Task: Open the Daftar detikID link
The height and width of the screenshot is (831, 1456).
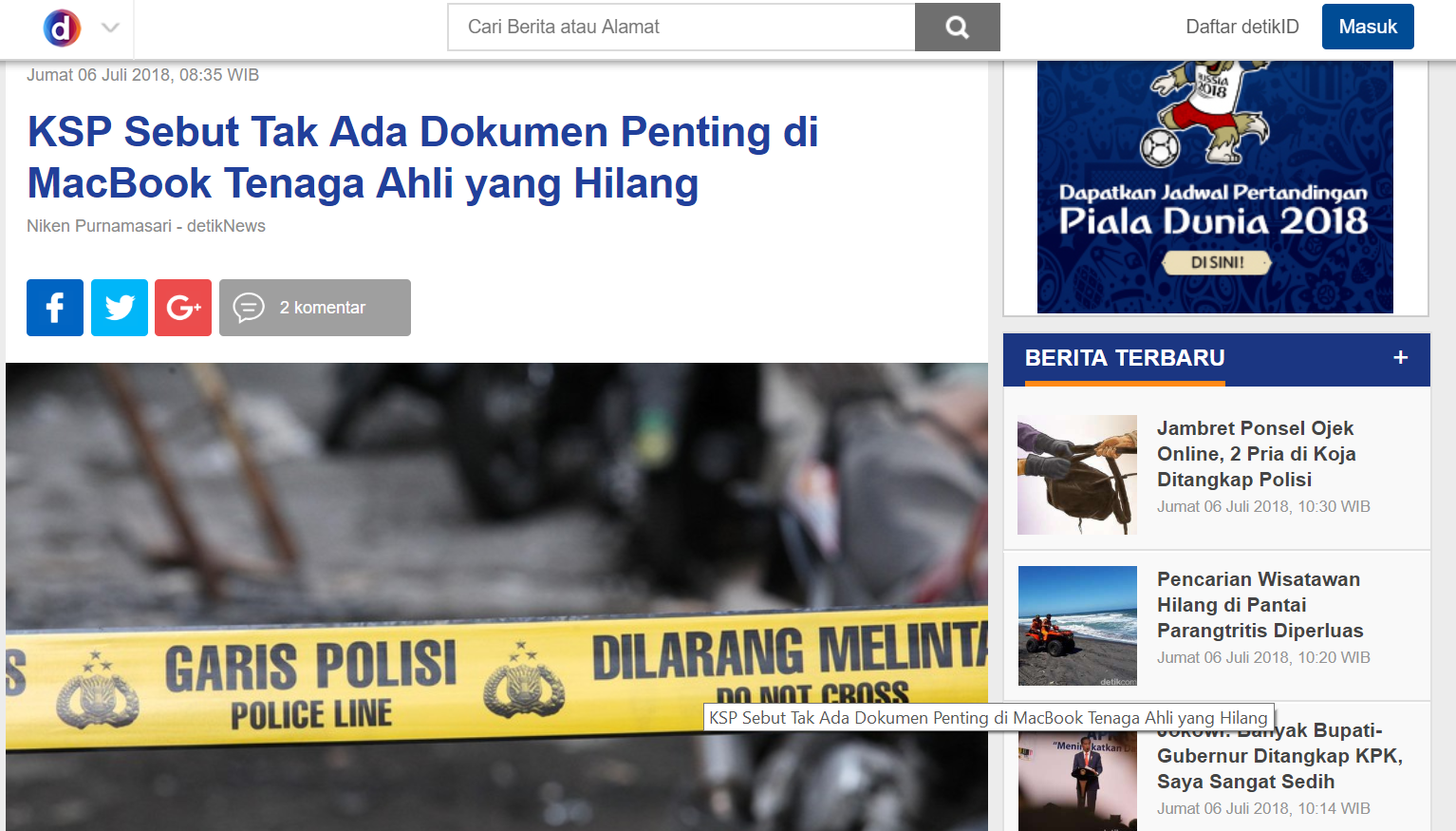Action: coord(1241,27)
